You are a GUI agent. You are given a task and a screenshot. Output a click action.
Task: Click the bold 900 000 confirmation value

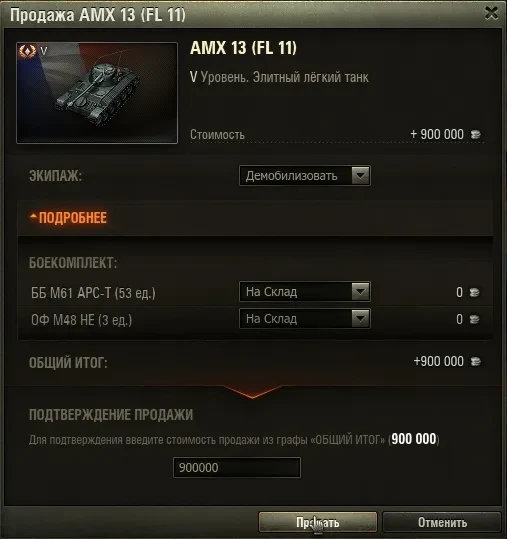coord(414,439)
